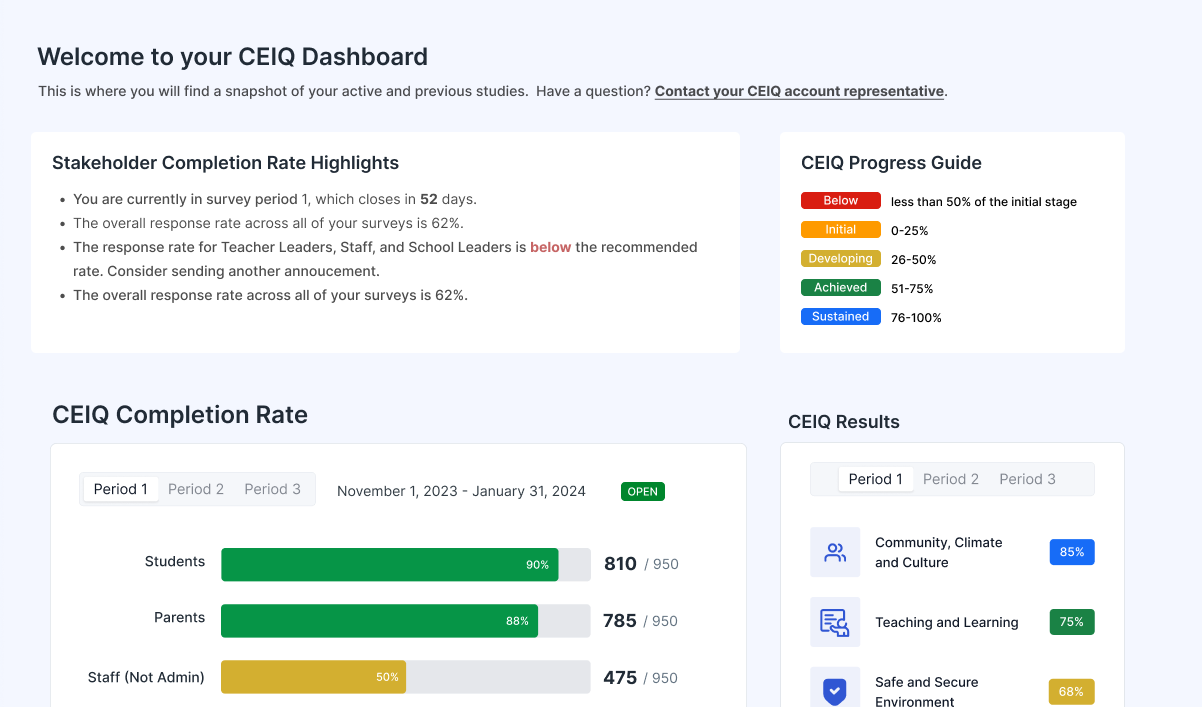Select Period 1 tab in Completion Rate
The width and height of the screenshot is (1202, 707).
(120, 489)
